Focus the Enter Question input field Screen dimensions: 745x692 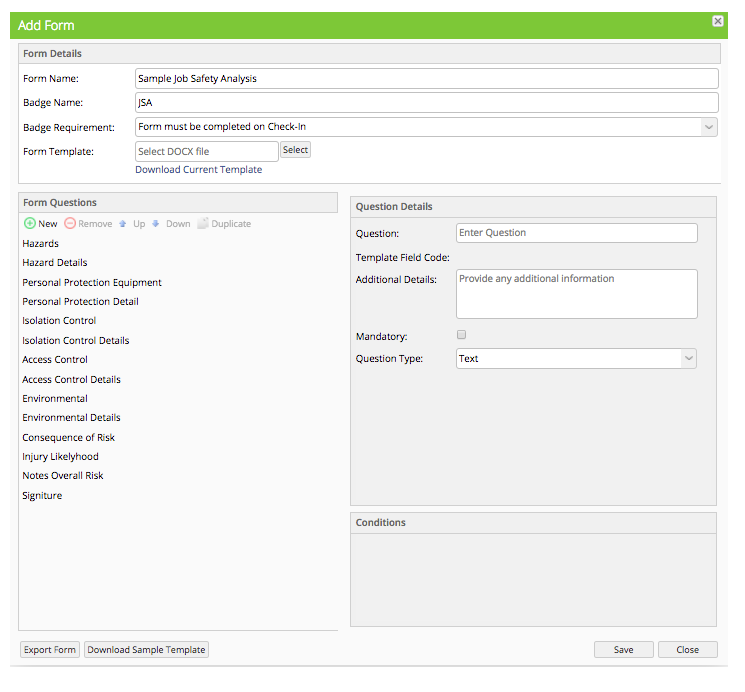[x=577, y=233]
